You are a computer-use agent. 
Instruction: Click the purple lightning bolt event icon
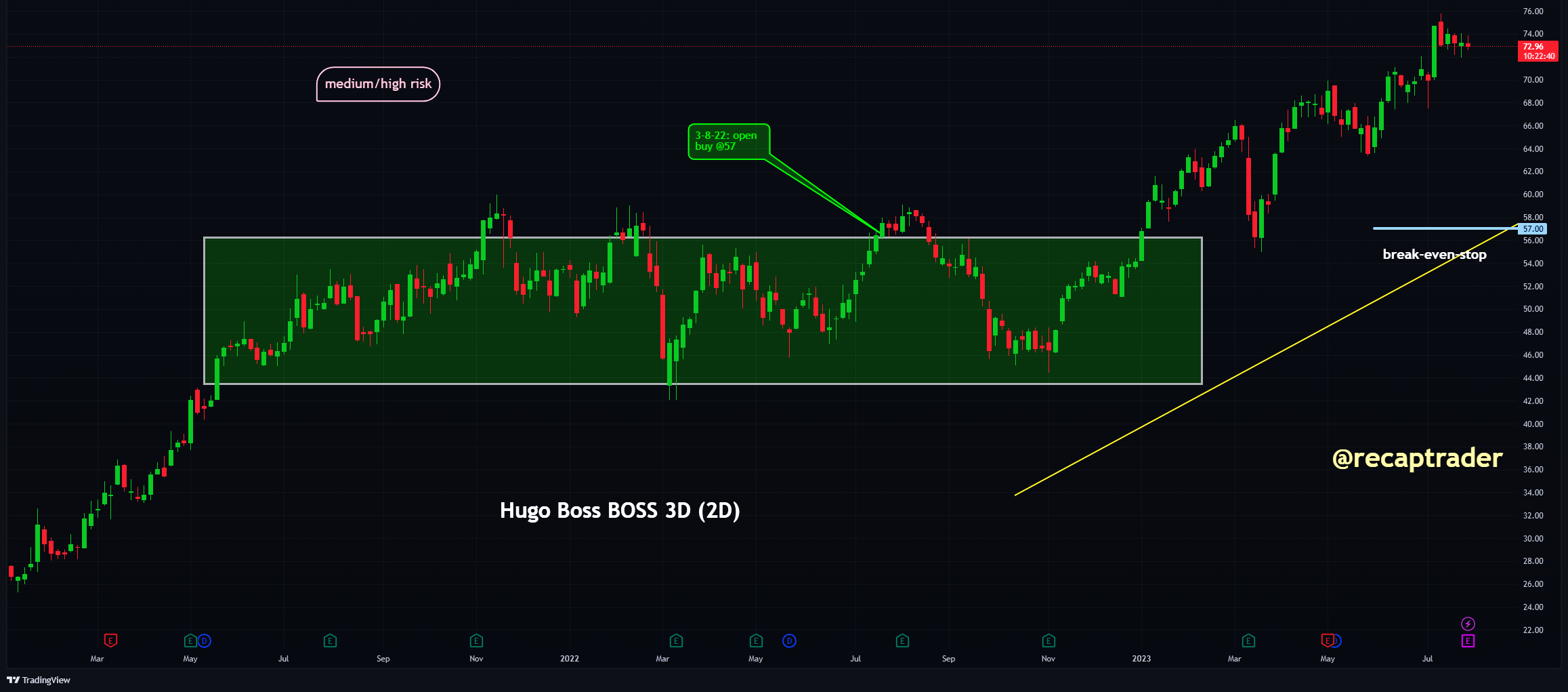click(1468, 624)
